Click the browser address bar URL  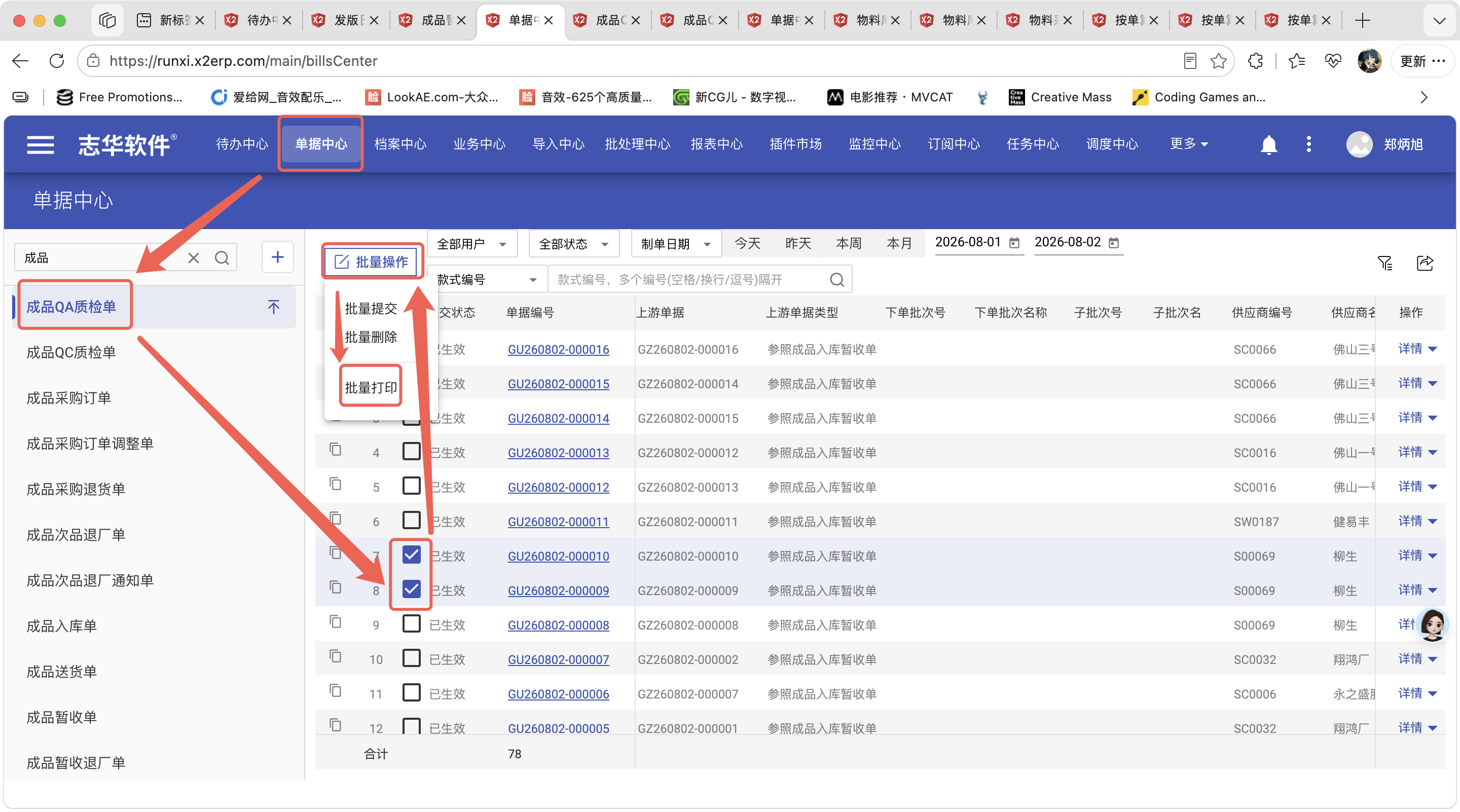pos(244,61)
